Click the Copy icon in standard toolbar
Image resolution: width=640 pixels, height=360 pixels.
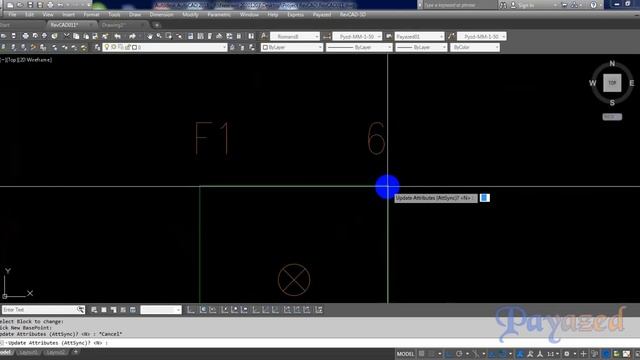point(76,36)
